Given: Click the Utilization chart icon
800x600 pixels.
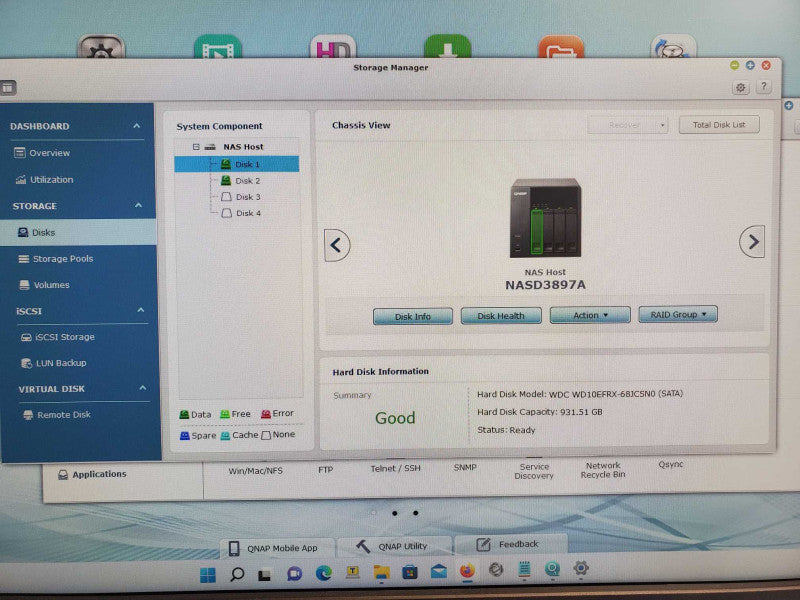Looking at the screenshot, I should click(x=21, y=179).
